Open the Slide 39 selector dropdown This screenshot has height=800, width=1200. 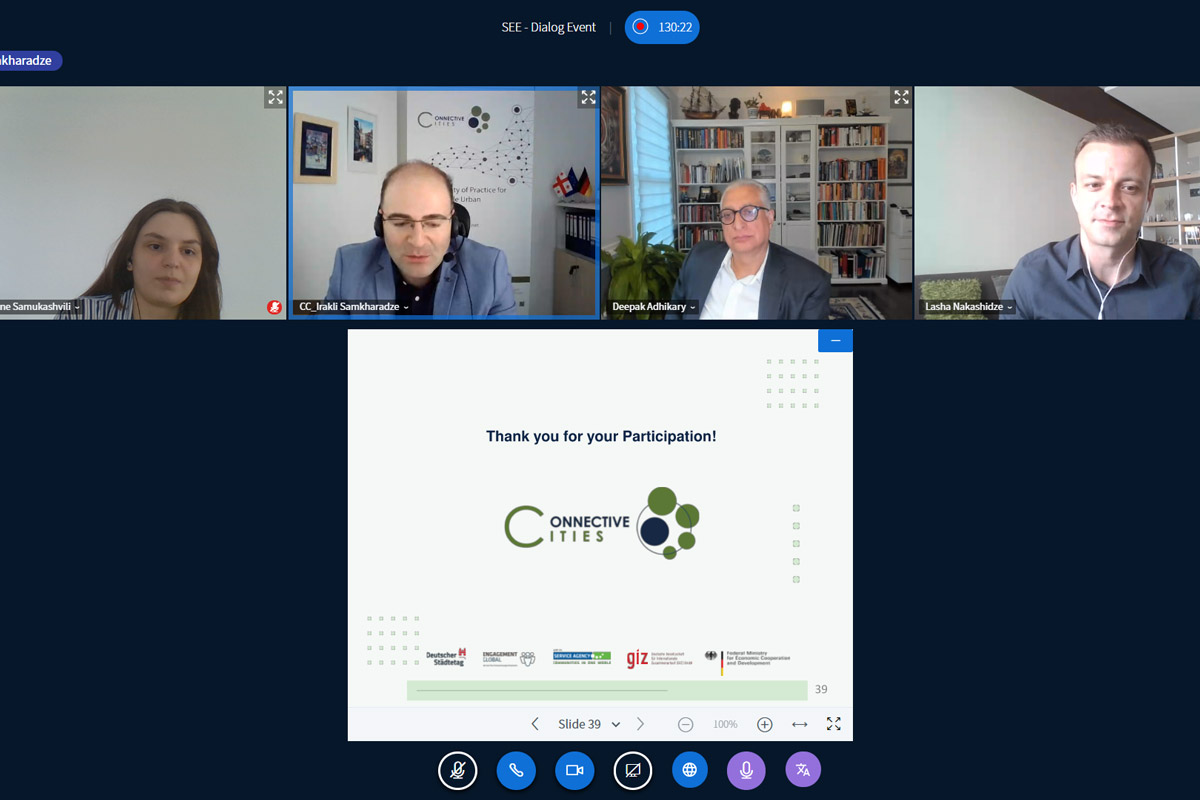tap(589, 724)
